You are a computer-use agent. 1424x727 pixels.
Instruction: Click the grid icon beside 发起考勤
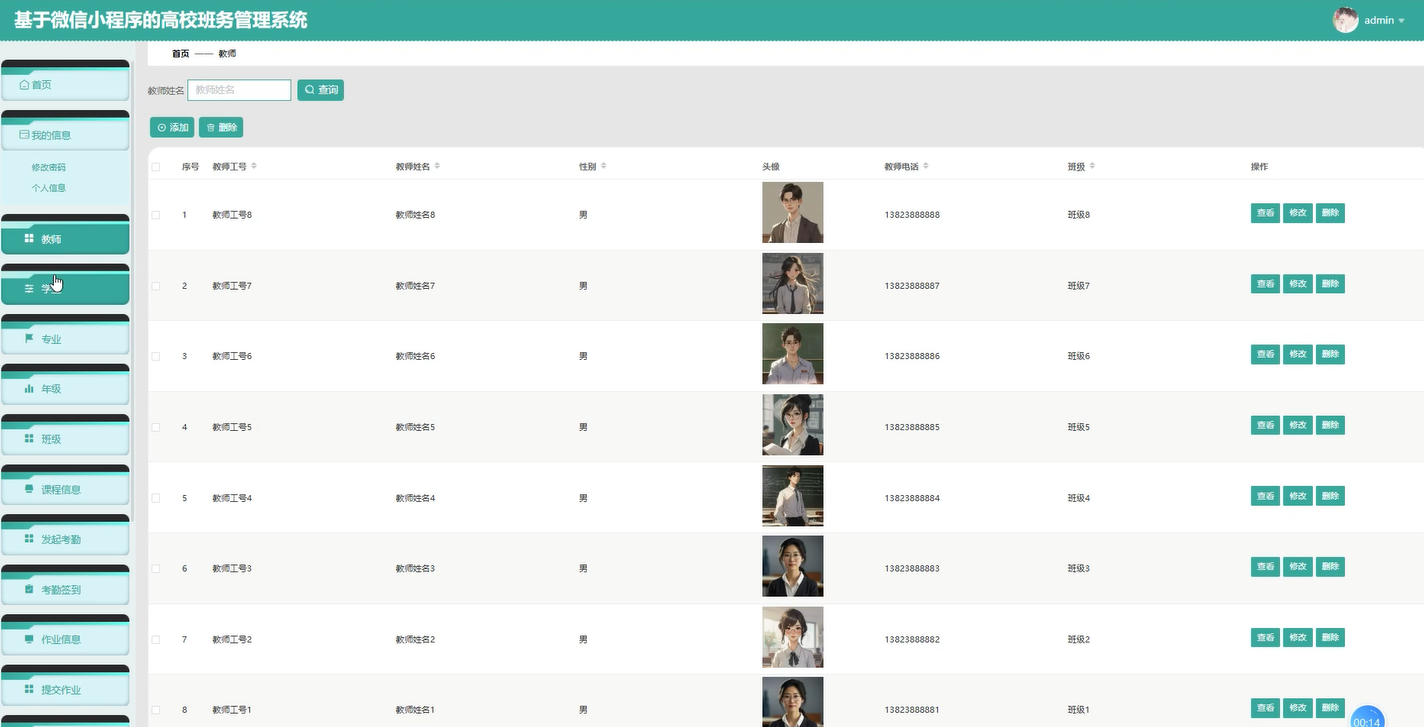[29, 538]
